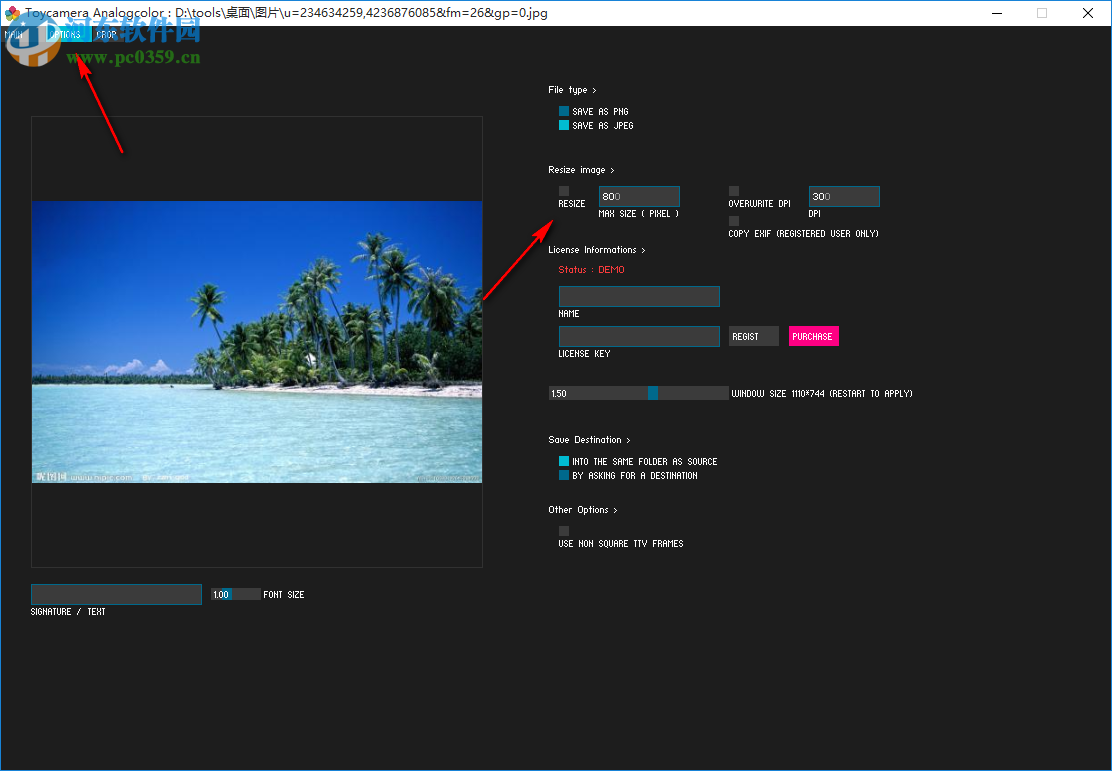Focus the license NAME input field

639,296
